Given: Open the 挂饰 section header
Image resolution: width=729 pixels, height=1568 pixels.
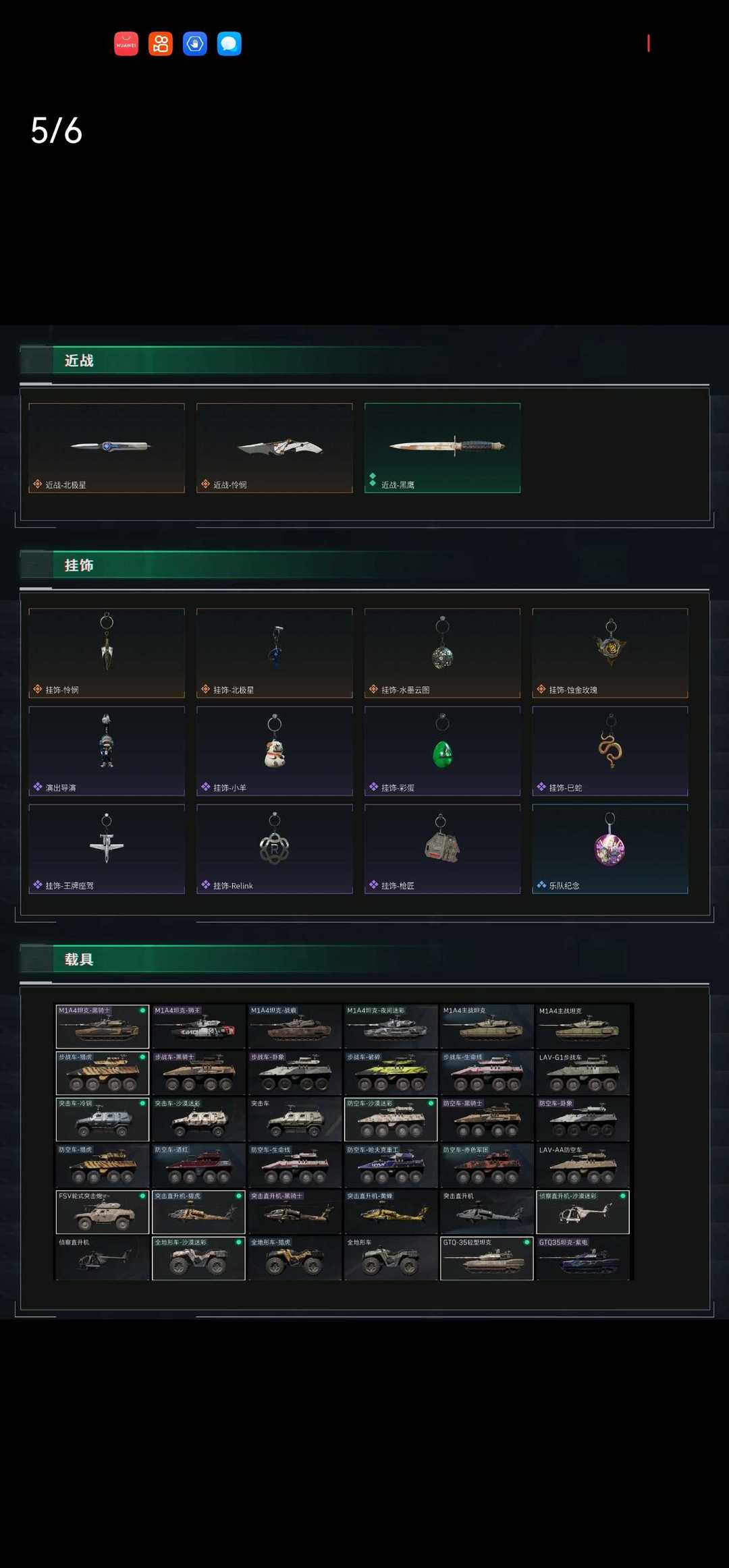Looking at the screenshot, I should [x=79, y=565].
